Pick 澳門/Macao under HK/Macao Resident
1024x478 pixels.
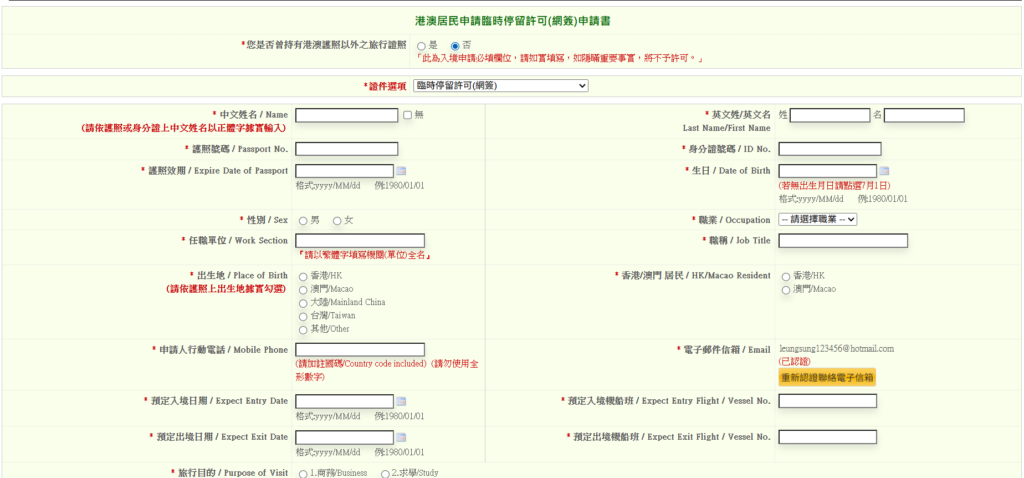tap(785, 290)
